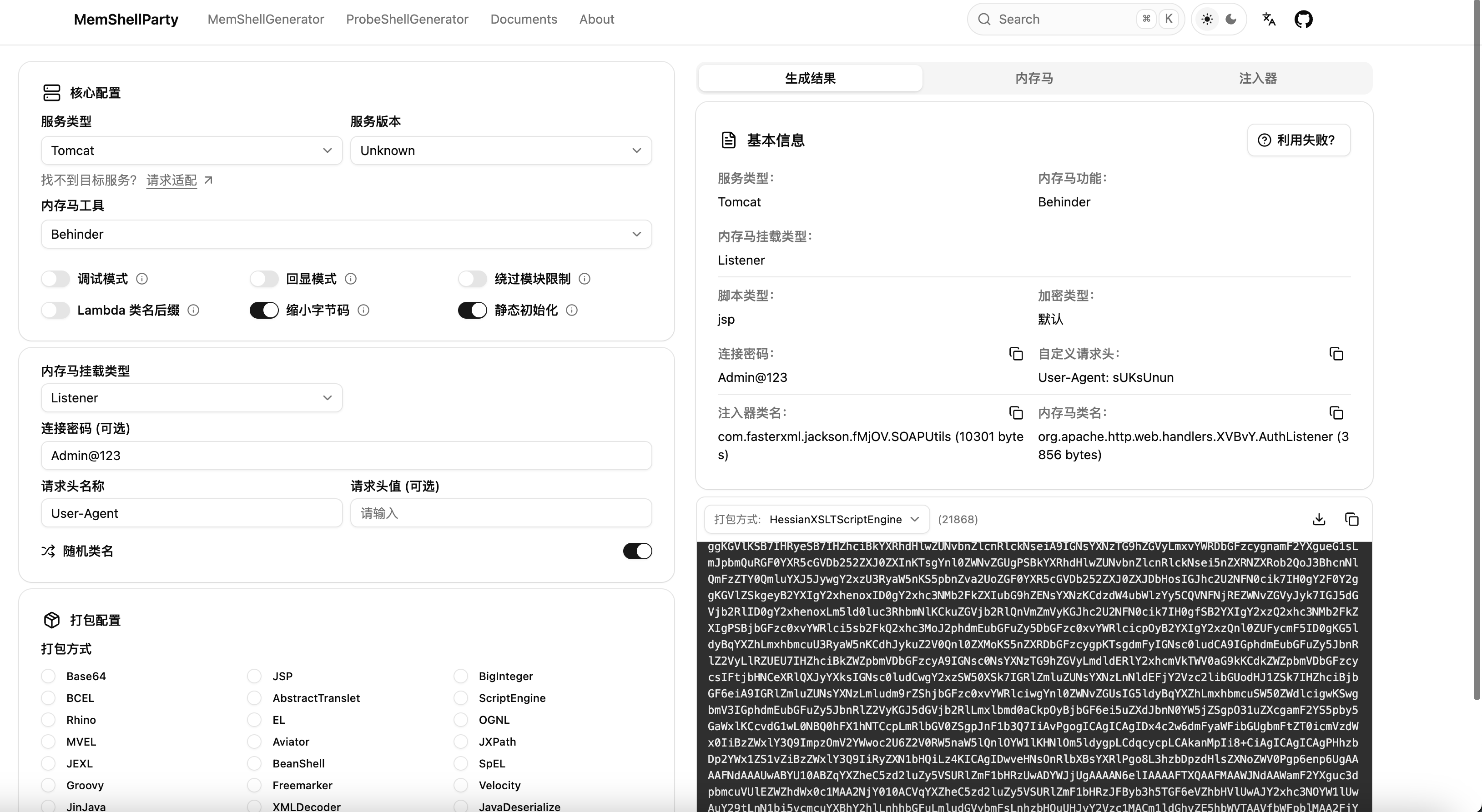
Task: Open the server type Tomcat dropdown
Action: [x=191, y=150]
